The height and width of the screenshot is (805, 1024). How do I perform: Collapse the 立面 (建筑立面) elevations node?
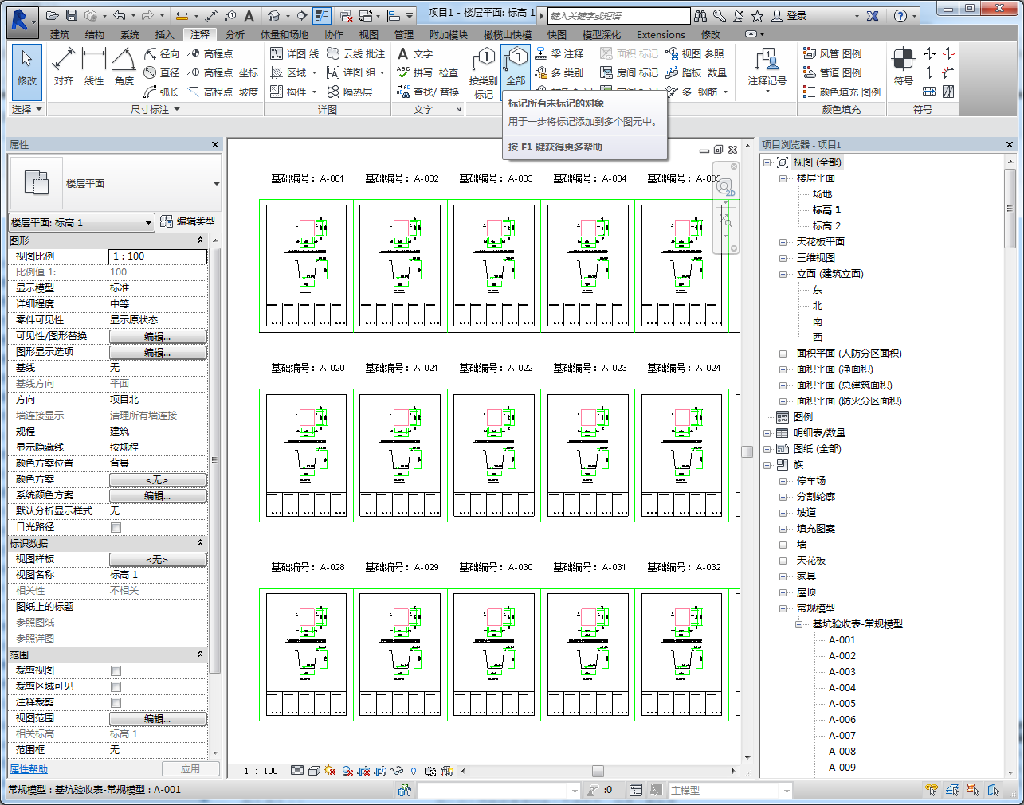pos(782,274)
